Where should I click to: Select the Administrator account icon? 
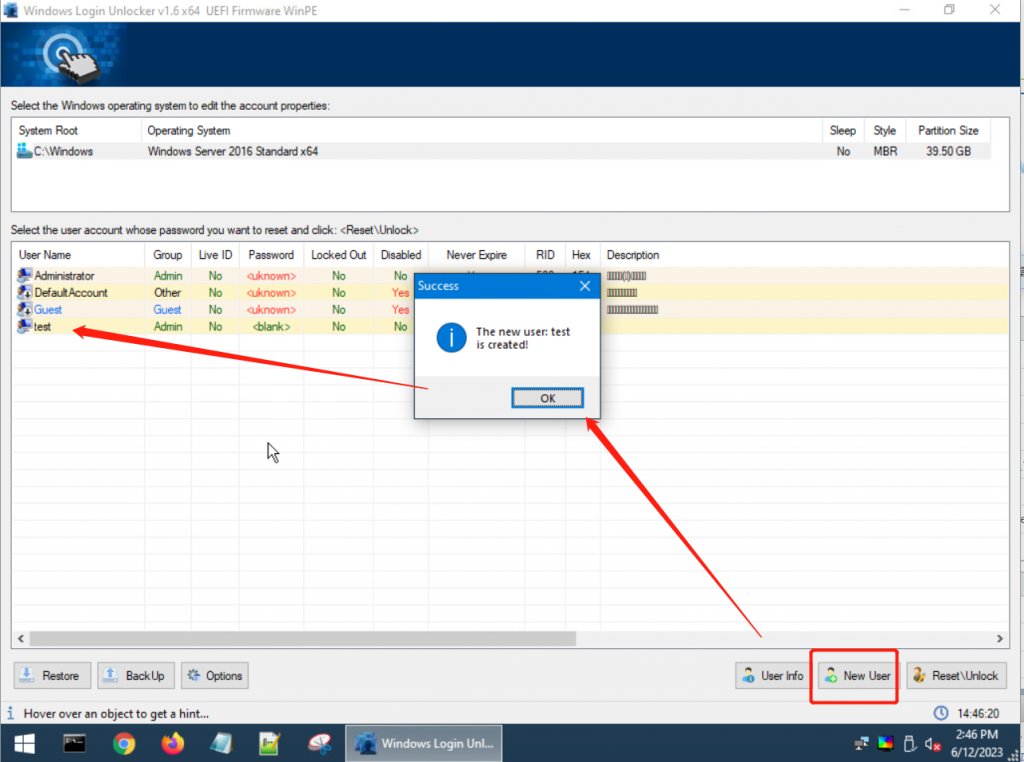coord(25,275)
